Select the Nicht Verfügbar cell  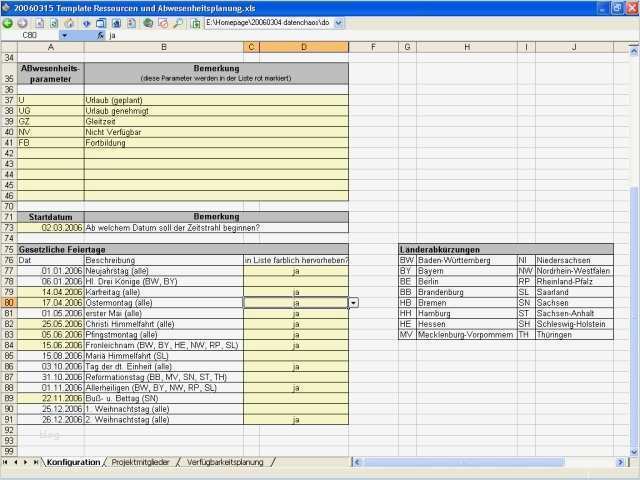[x=216, y=132]
